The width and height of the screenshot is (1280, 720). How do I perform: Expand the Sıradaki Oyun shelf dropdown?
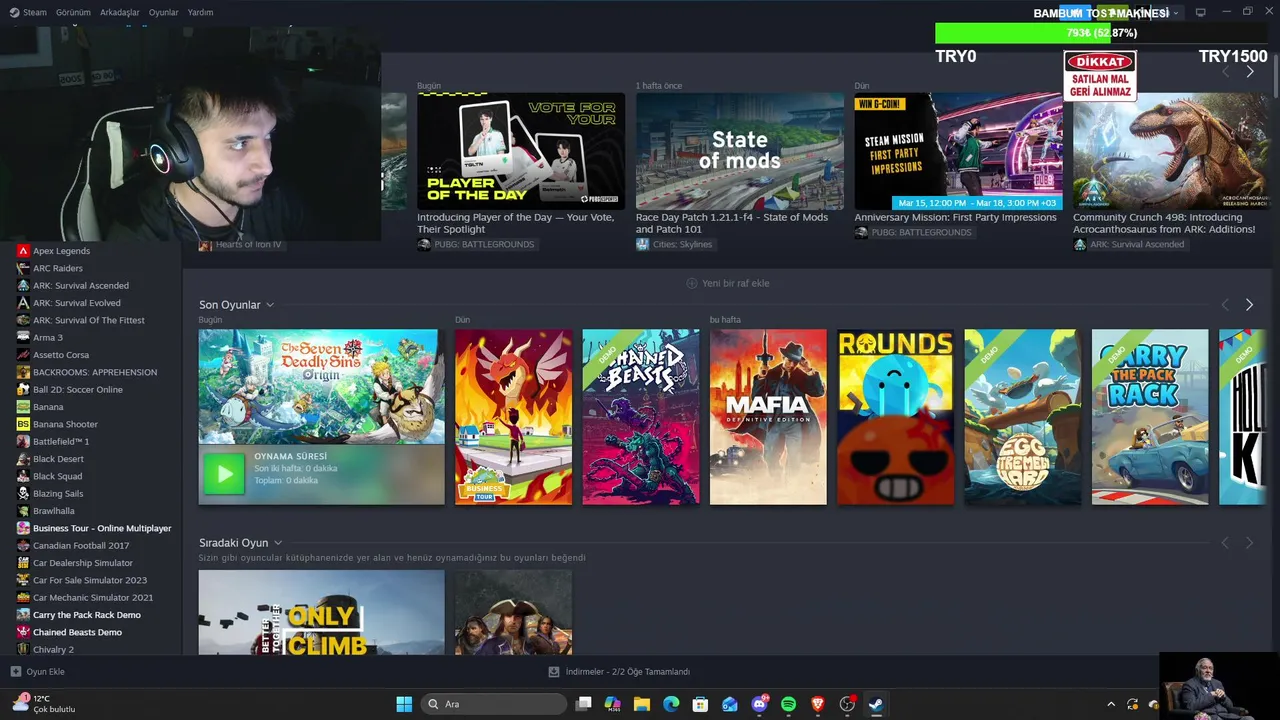[x=278, y=543]
